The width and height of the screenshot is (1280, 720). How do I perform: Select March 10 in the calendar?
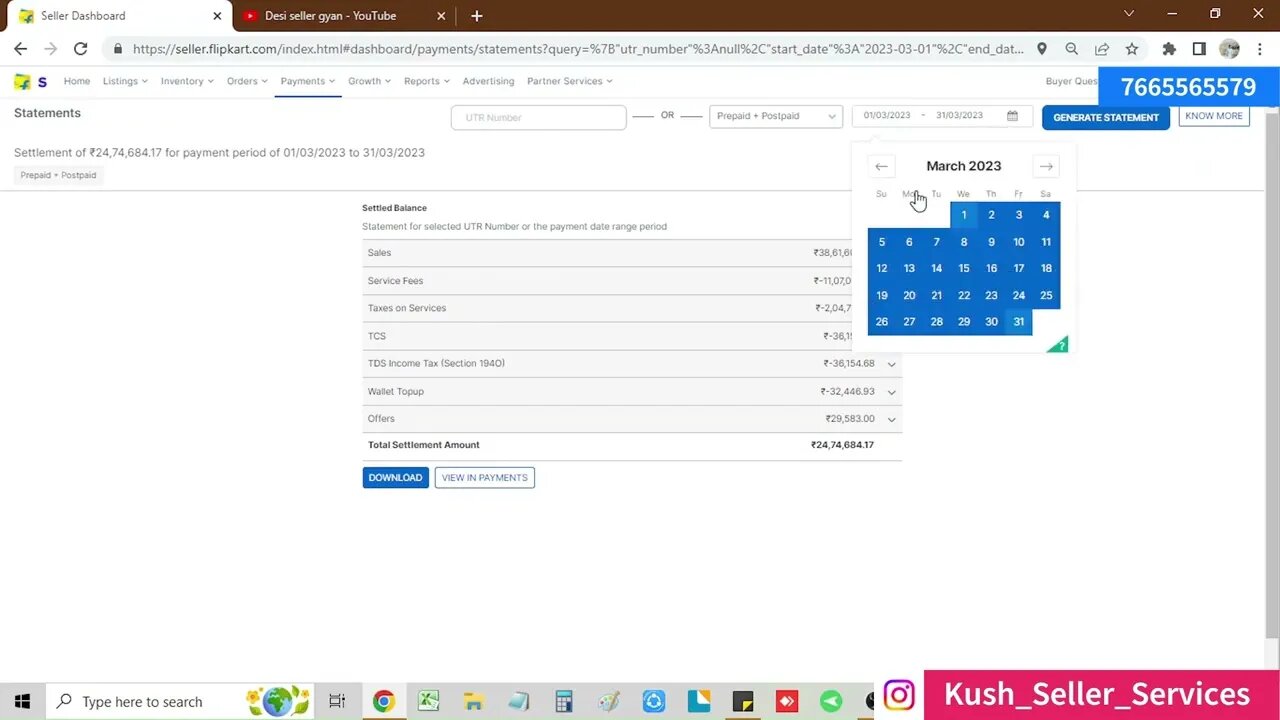pos(1019,242)
